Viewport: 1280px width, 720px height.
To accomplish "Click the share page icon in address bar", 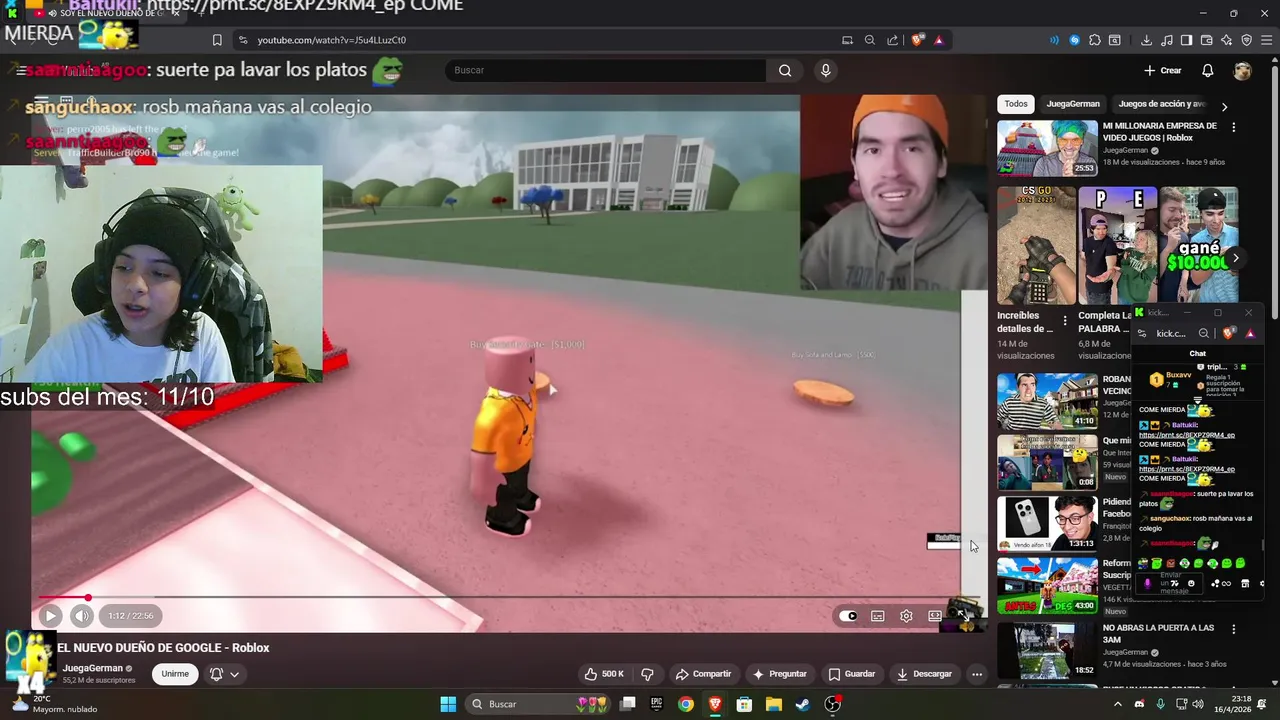I will click(x=892, y=40).
